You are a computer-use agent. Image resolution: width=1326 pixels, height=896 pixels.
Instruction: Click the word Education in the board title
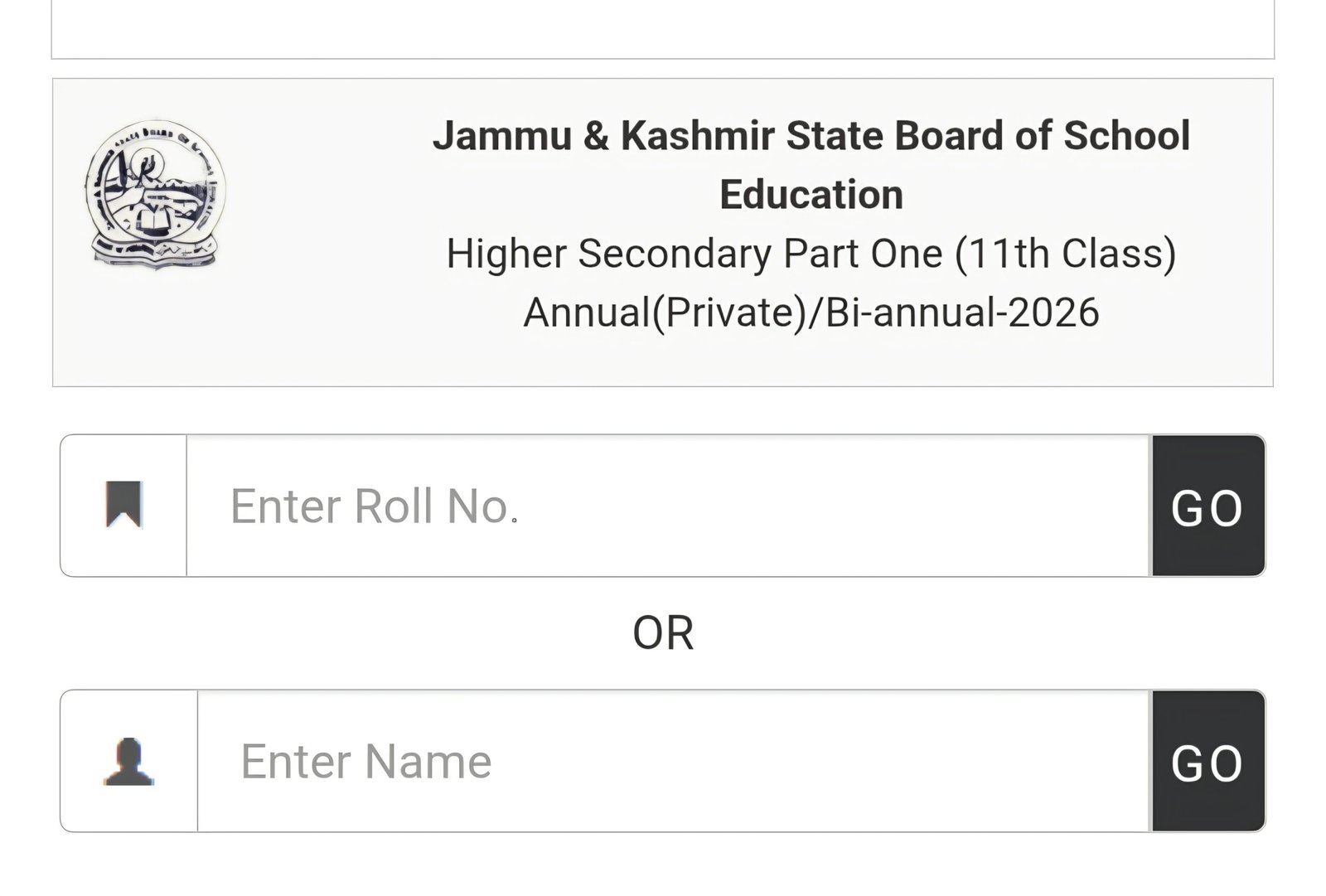tap(811, 195)
